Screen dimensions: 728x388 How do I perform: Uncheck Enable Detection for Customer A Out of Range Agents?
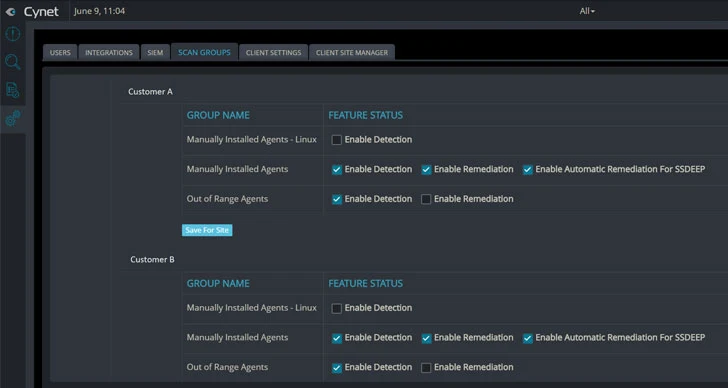(337, 199)
